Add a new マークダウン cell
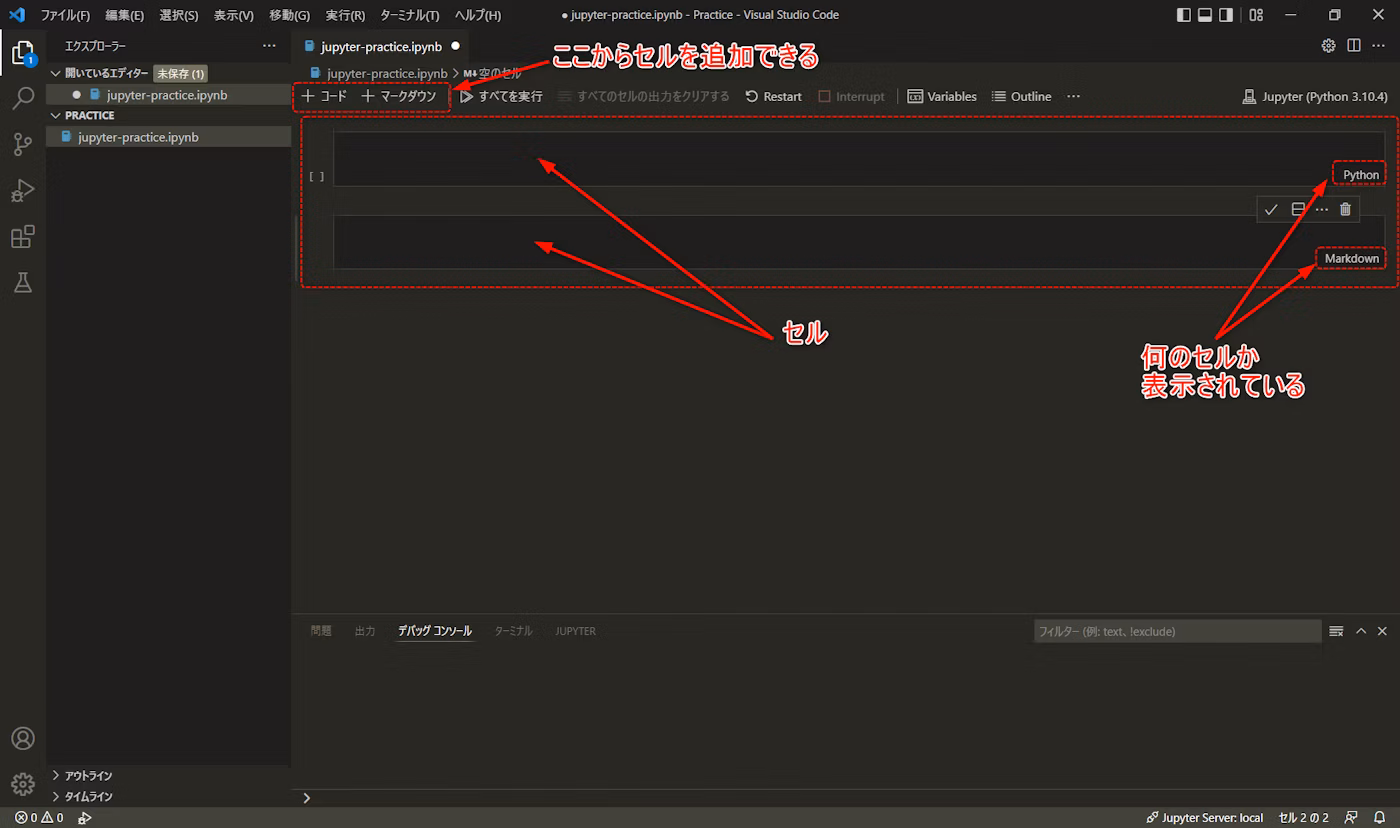The height and width of the screenshot is (828, 1400). pyautogui.click(x=399, y=97)
